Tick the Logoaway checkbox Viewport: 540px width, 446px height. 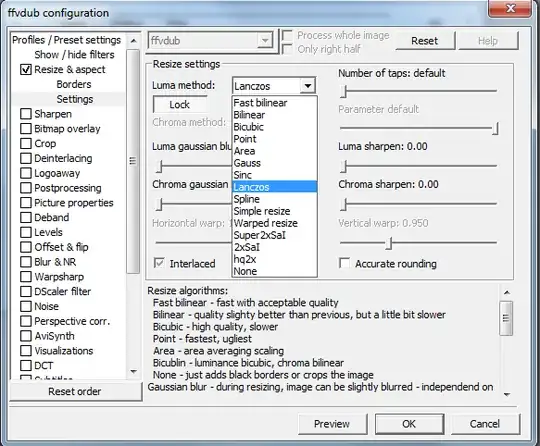click(x=26, y=173)
